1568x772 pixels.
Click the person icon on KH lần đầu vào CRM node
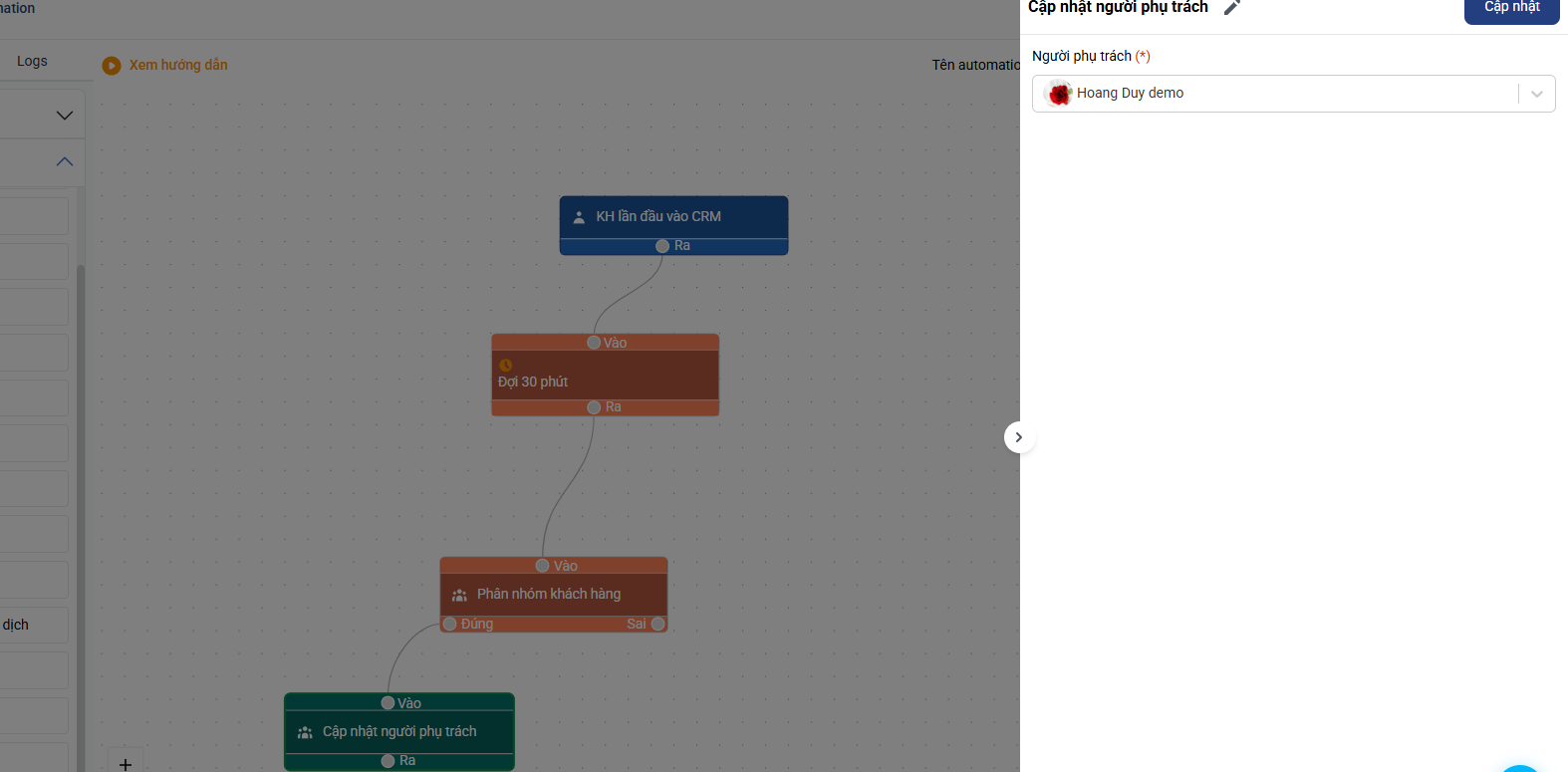click(x=579, y=217)
